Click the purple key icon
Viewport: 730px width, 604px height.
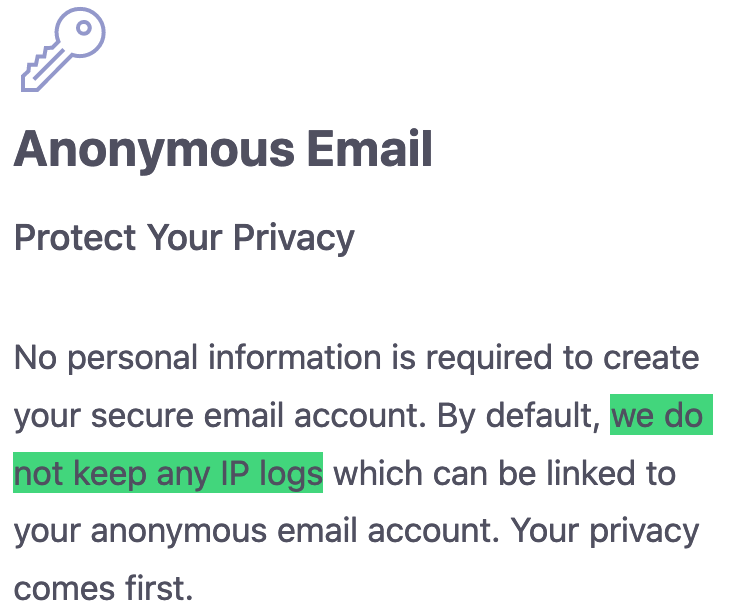(x=63, y=49)
